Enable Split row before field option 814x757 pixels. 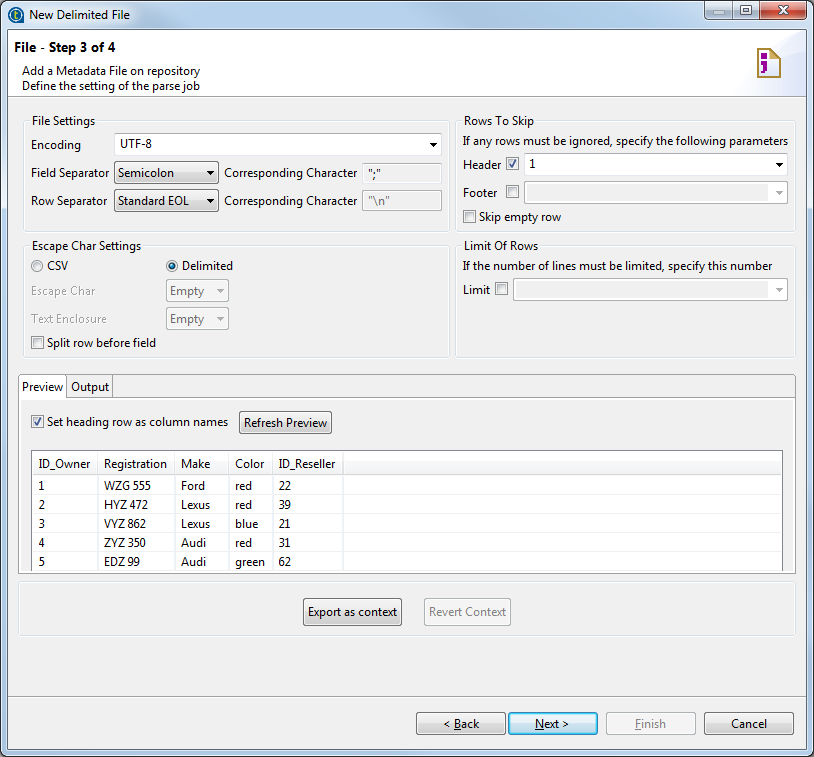[x=38, y=343]
